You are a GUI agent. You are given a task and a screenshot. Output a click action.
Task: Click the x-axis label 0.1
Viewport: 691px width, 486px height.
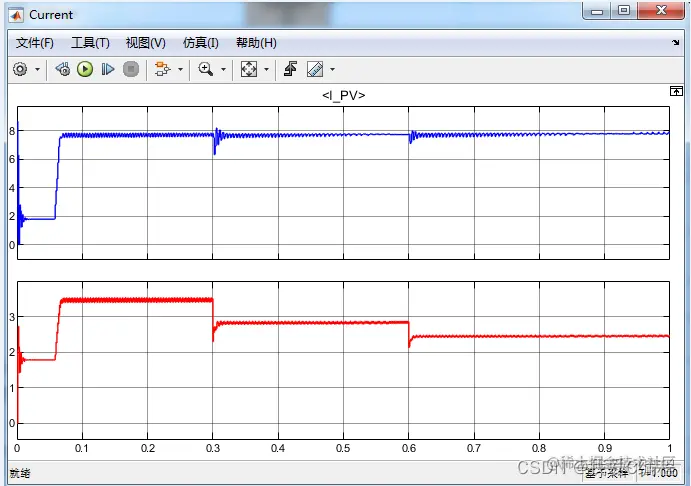pos(82,449)
